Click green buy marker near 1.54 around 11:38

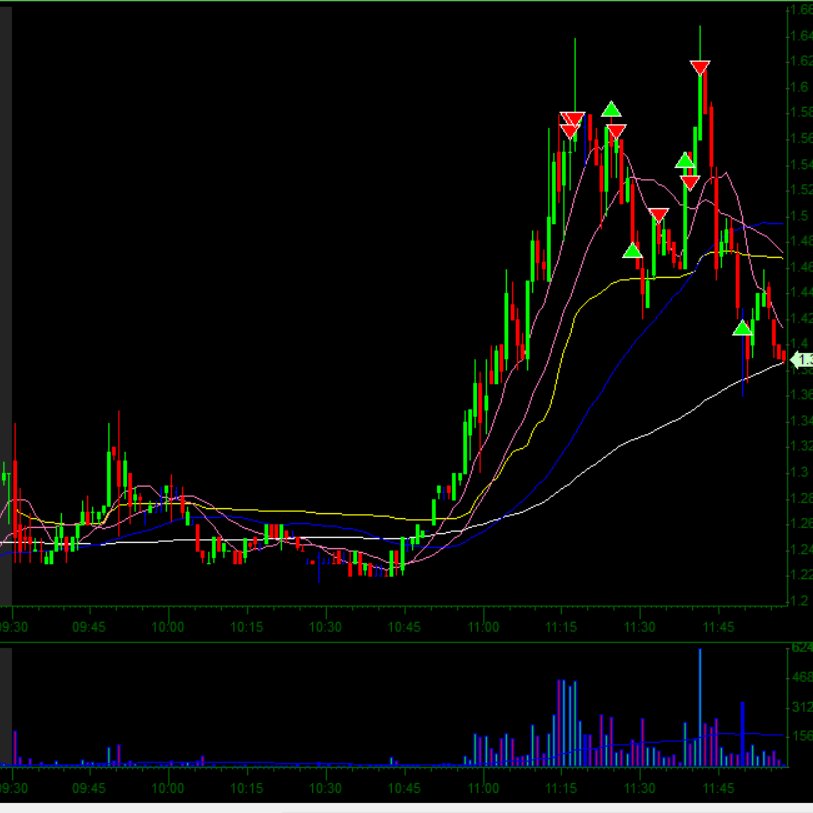684,160
